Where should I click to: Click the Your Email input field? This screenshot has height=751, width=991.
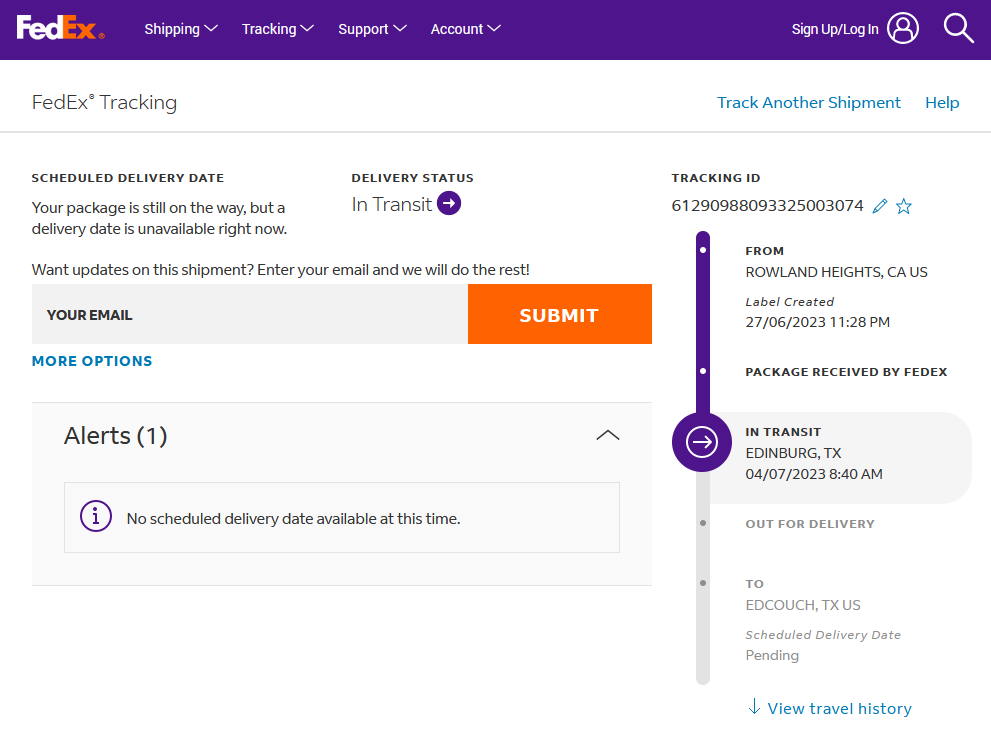[x=250, y=315]
